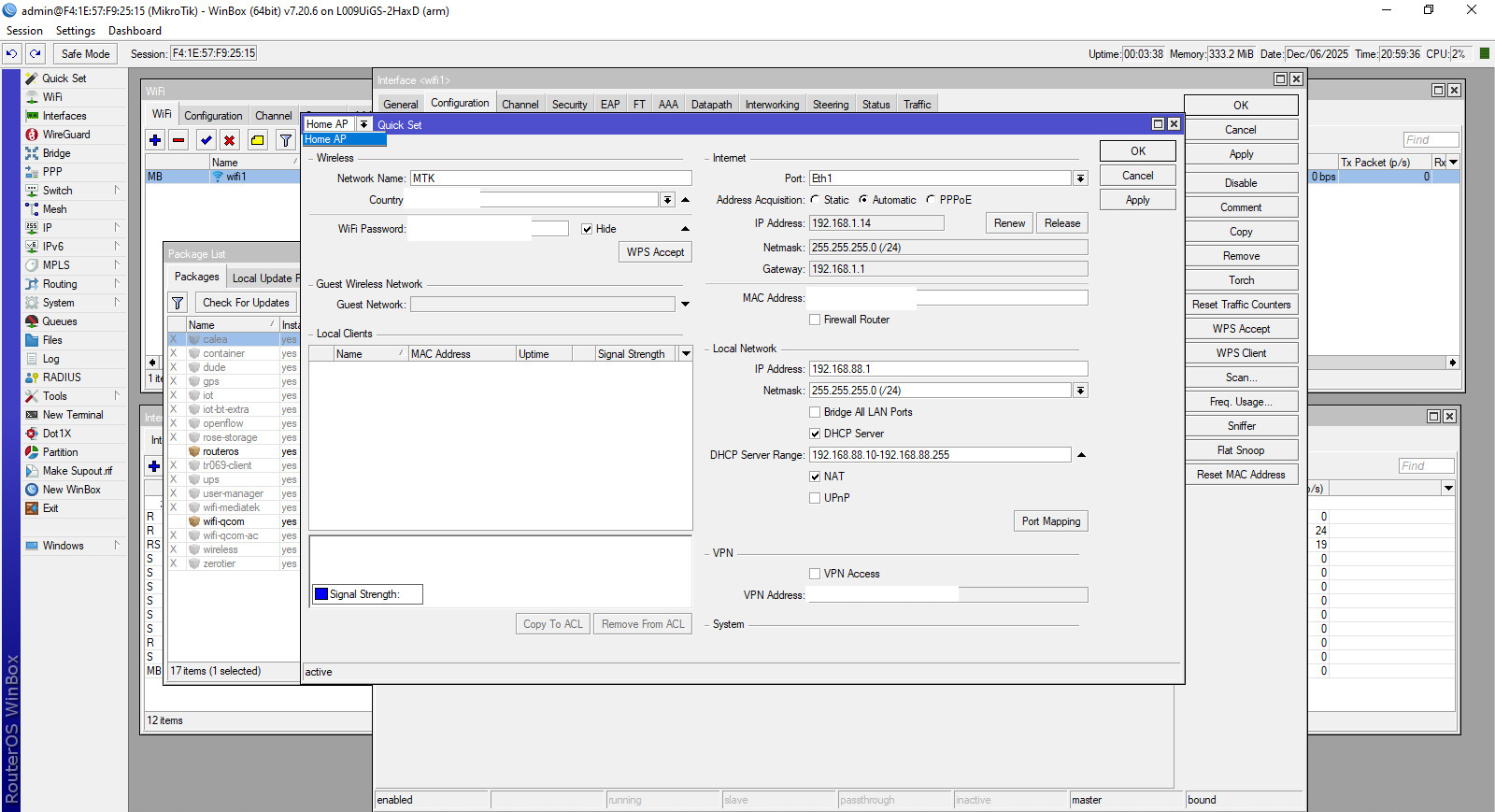Viewport: 1495px width, 812px height.
Task: Open the Home AP mode dropdown
Action: click(x=363, y=124)
